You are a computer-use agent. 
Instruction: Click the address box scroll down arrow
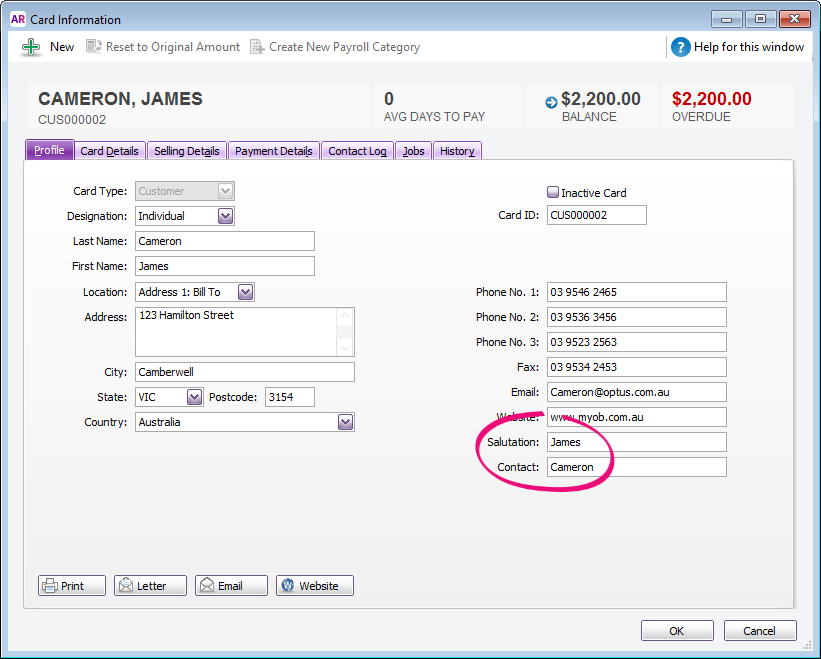(345, 348)
